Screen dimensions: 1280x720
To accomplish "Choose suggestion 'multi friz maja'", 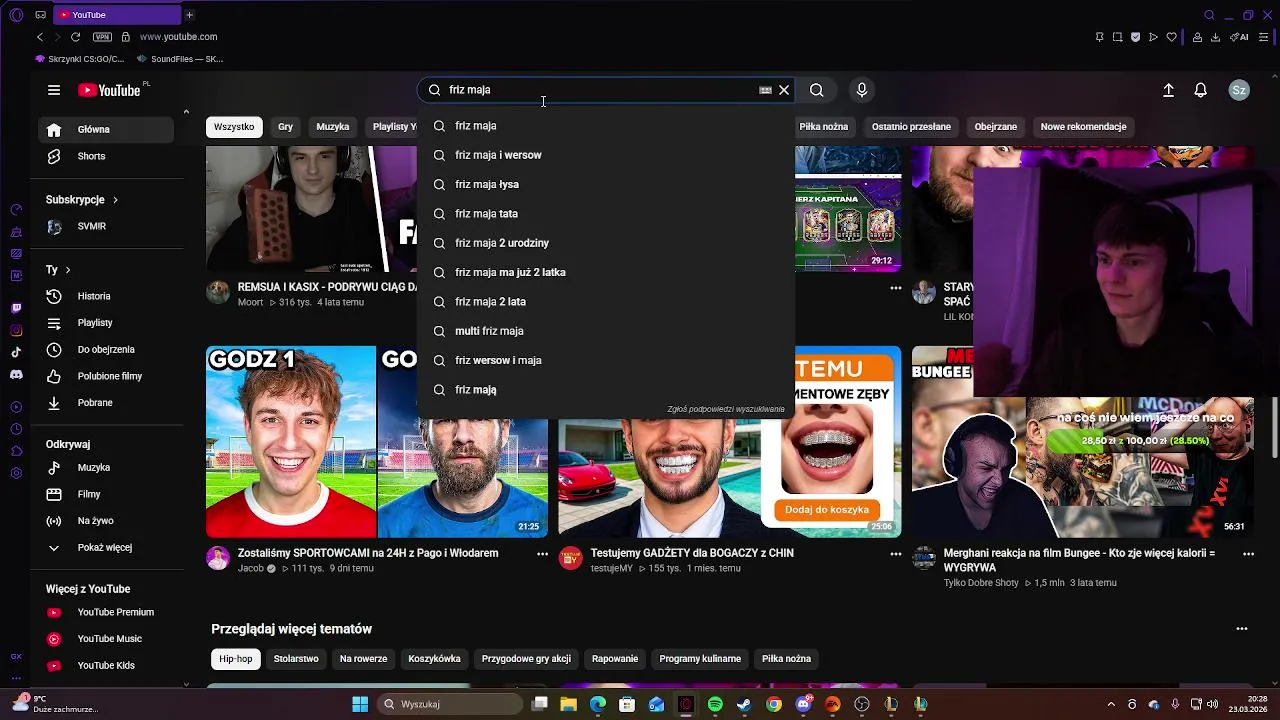I will (607, 331).
